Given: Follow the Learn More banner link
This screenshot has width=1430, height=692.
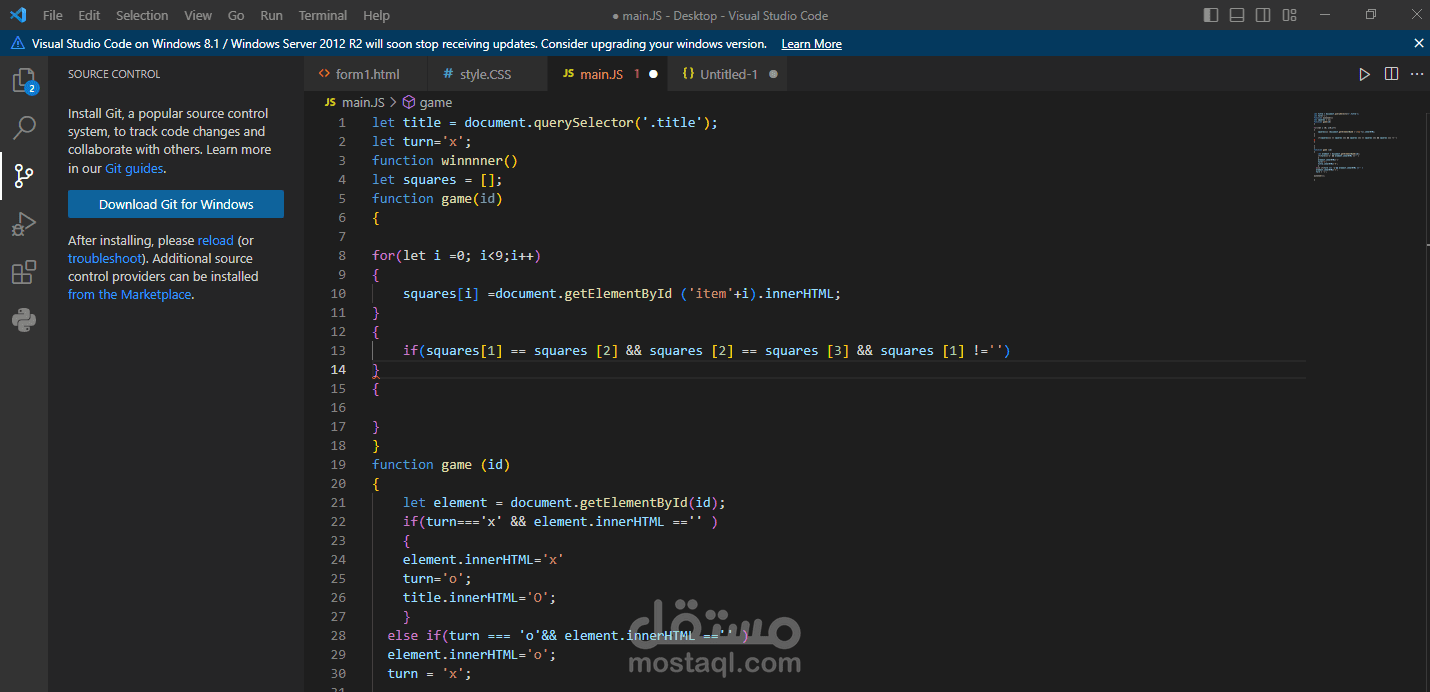Looking at the screenshot, I should 811,44.
